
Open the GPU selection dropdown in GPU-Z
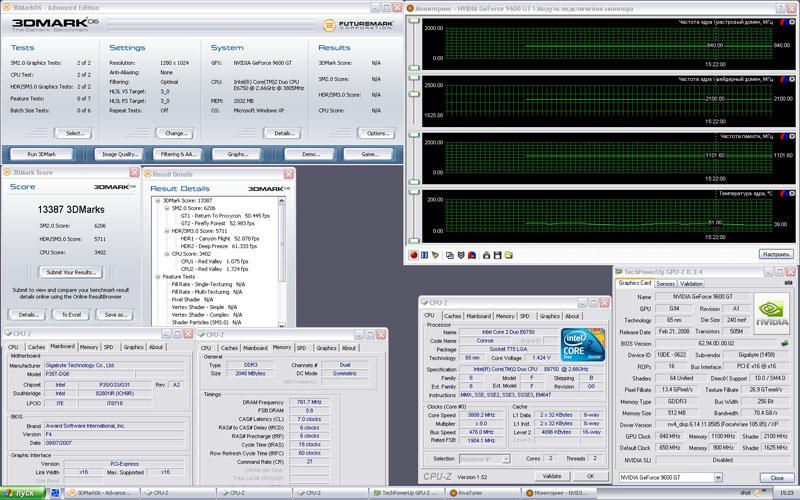pyautogui.click(x=718, y=478)
